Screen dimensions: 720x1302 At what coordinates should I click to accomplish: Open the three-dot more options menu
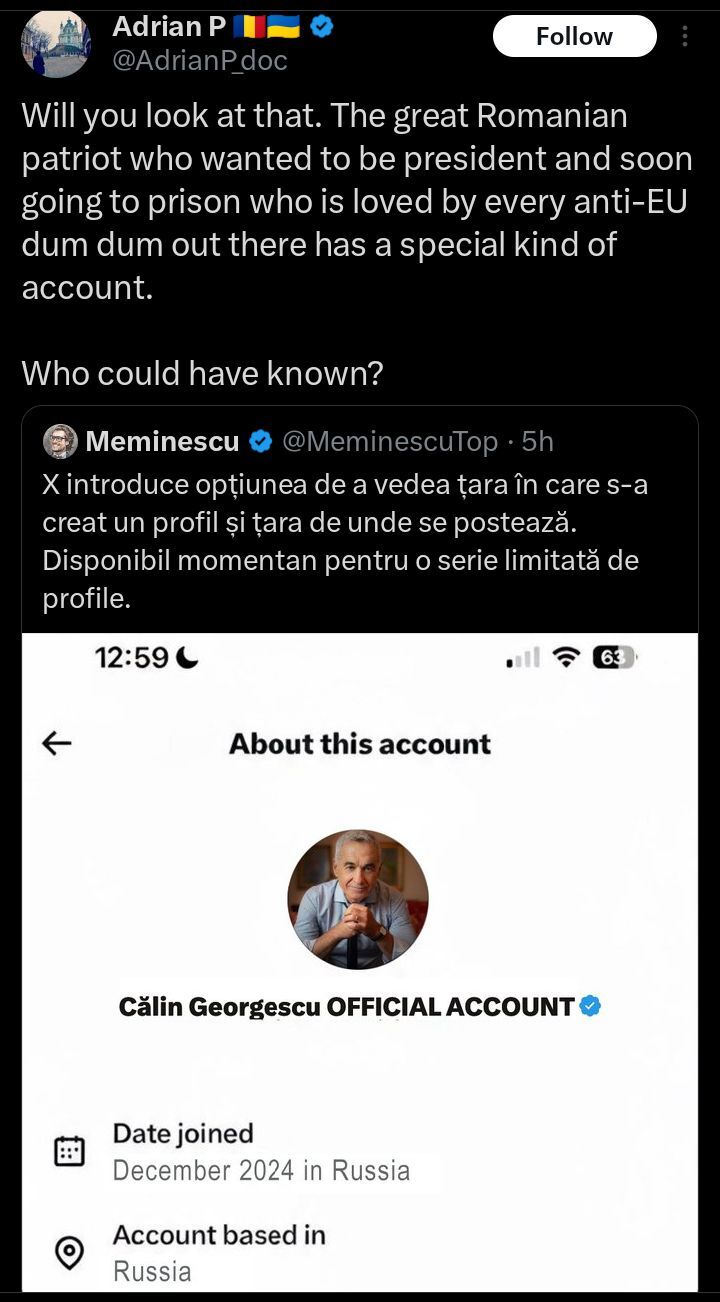685,37
